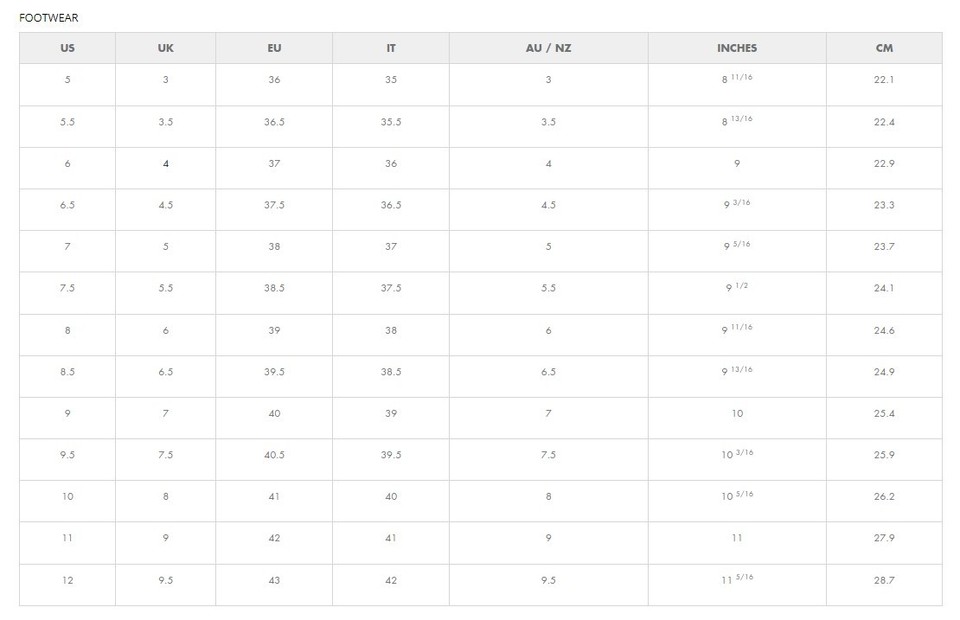
Task: Select the 9 1/2 inches cell
Action: pyautogui.click(x=737, y=288)
